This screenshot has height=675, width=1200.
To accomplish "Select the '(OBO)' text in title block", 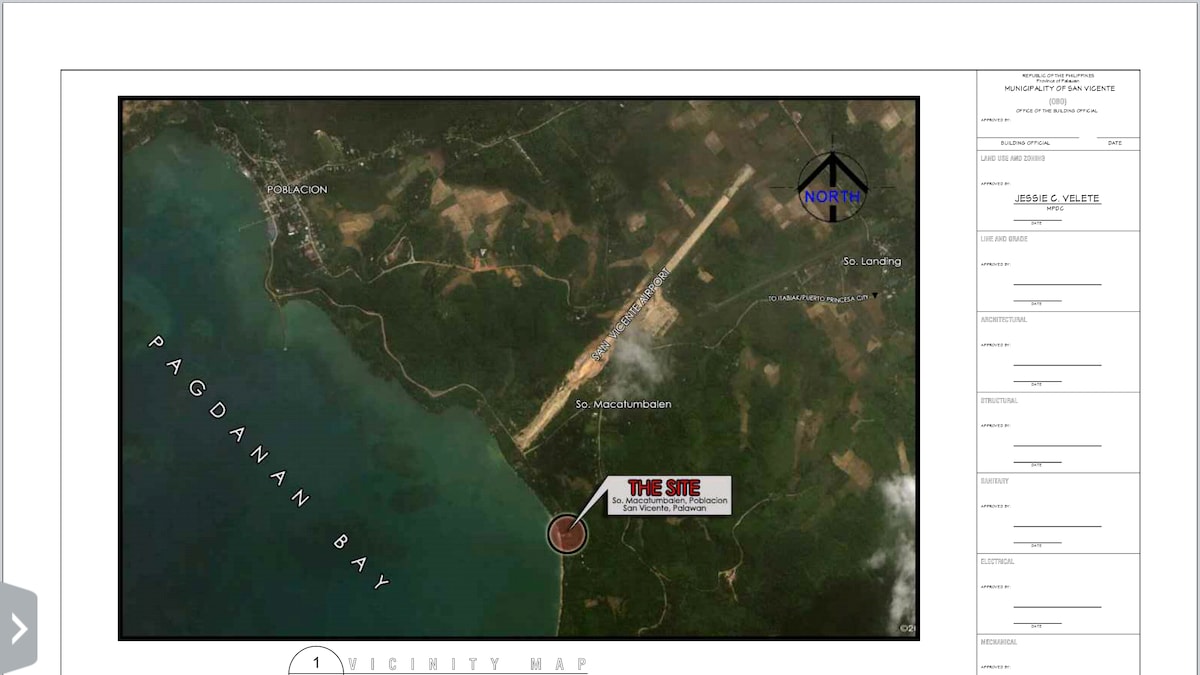I will 1058,101.
